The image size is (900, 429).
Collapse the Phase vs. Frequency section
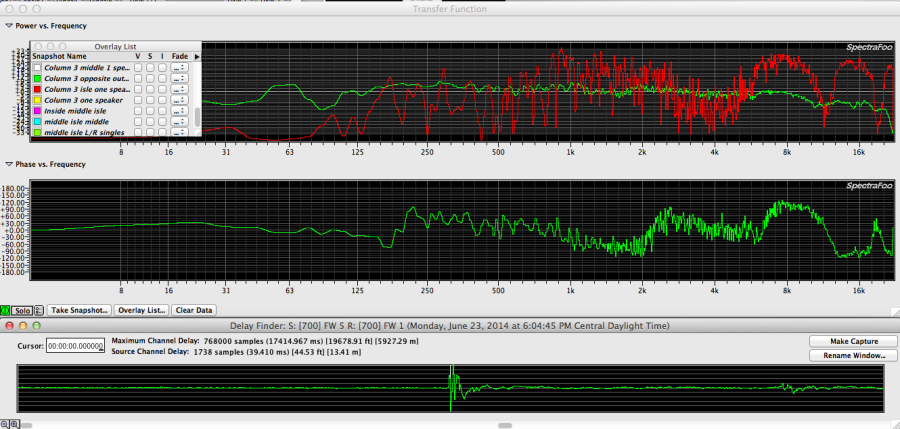point(9,164)
